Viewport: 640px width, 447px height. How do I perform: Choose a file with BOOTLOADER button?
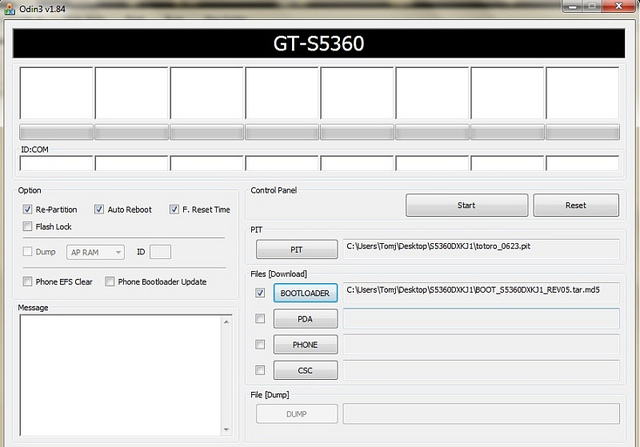[305, 293]
